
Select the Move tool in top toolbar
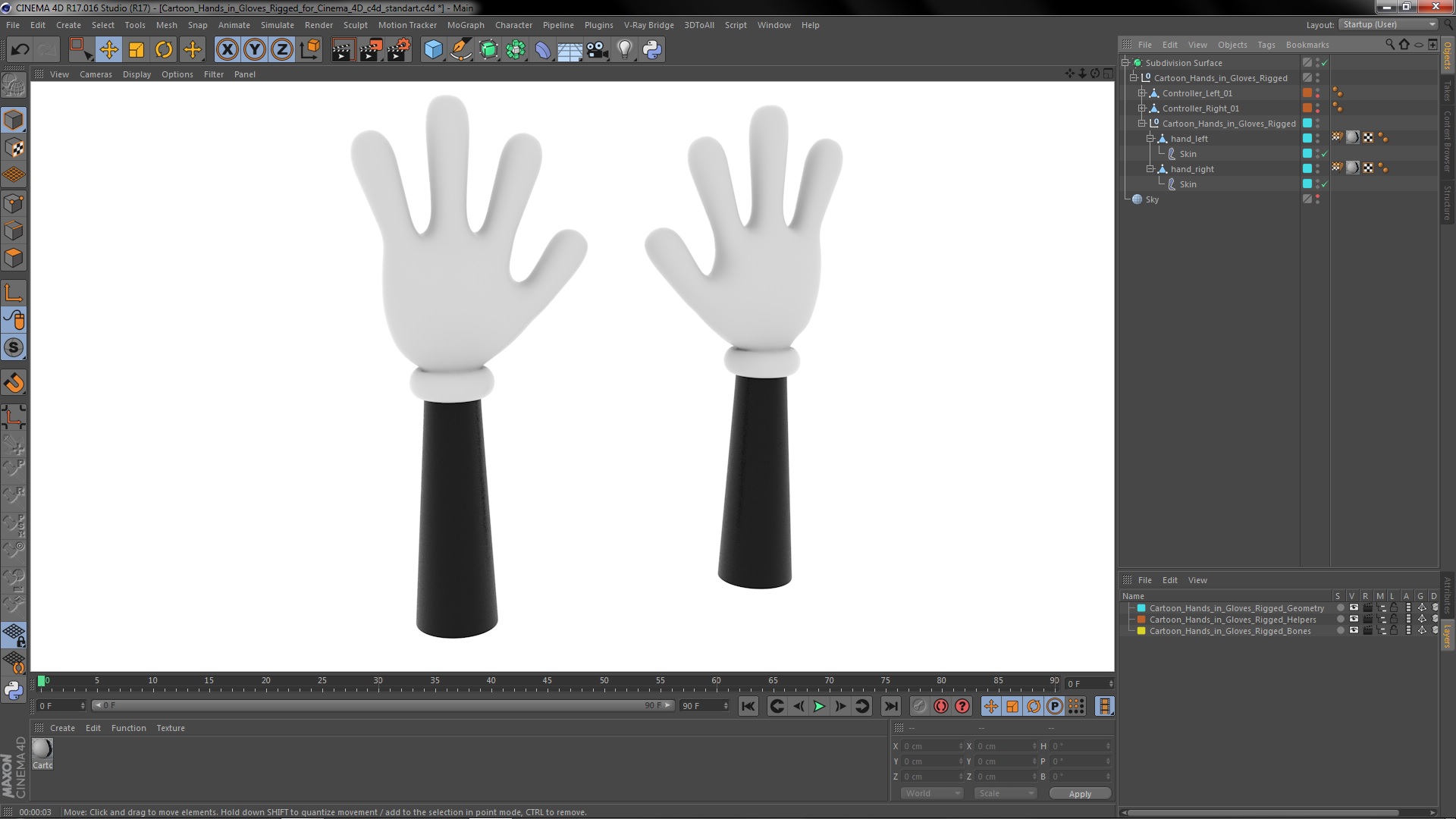tap(108, 50)
